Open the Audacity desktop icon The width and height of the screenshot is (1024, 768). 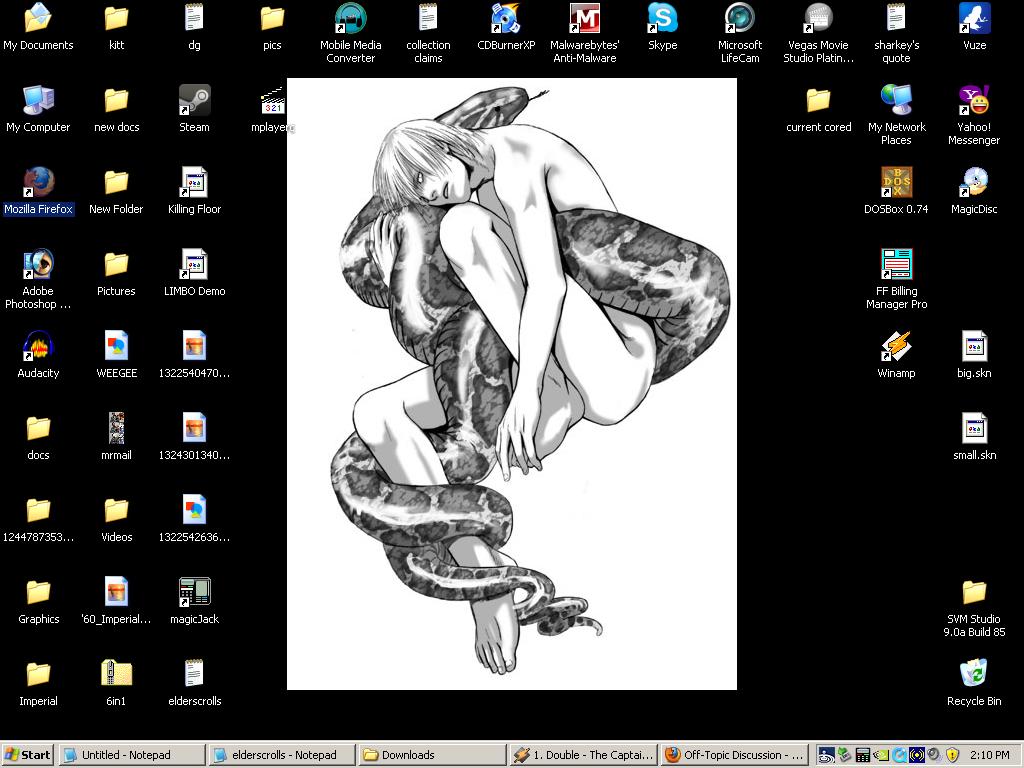pyautogui.click(x=38, y=347)
